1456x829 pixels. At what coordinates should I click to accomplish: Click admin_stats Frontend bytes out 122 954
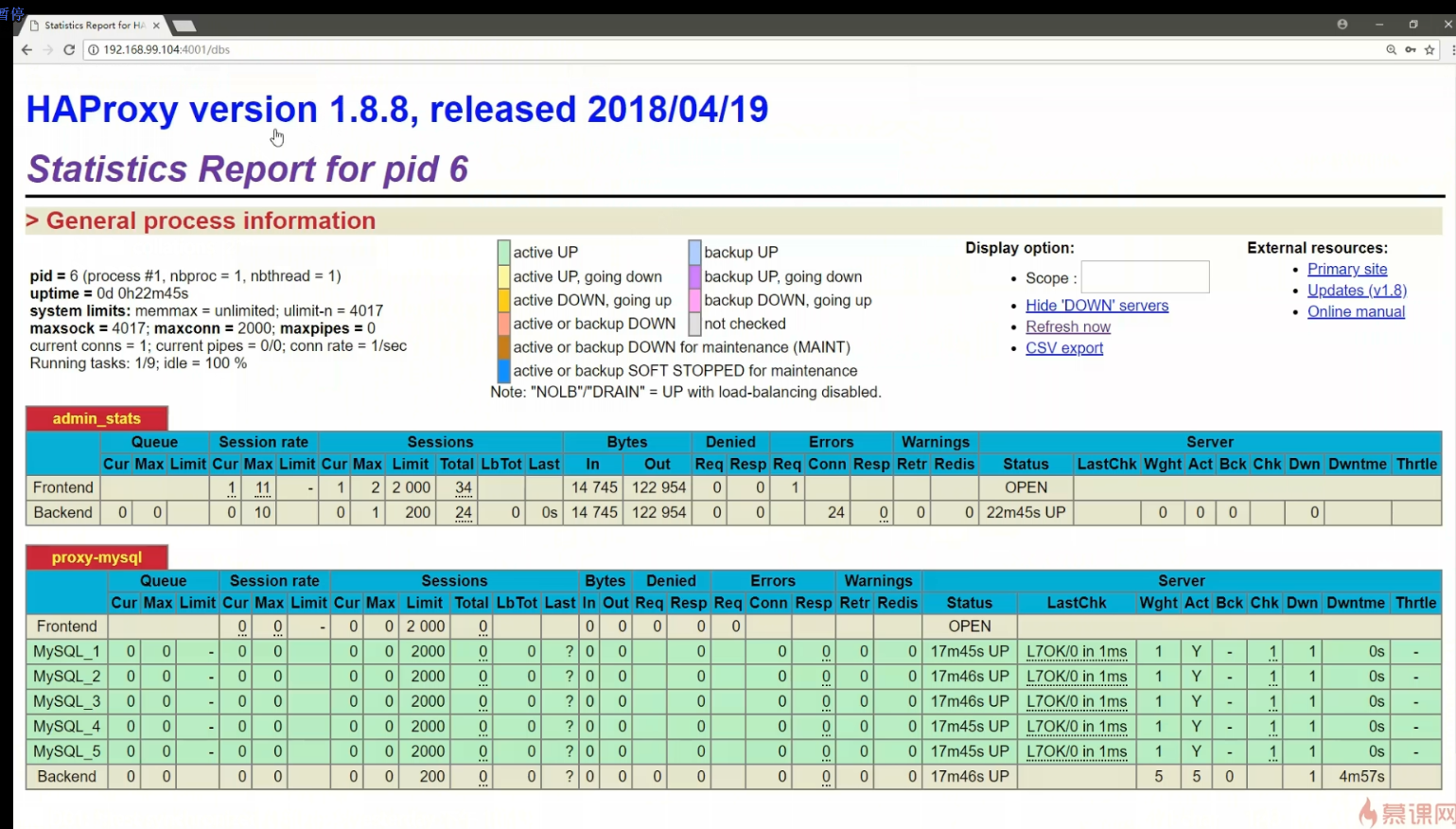click(x=658, y=487)
